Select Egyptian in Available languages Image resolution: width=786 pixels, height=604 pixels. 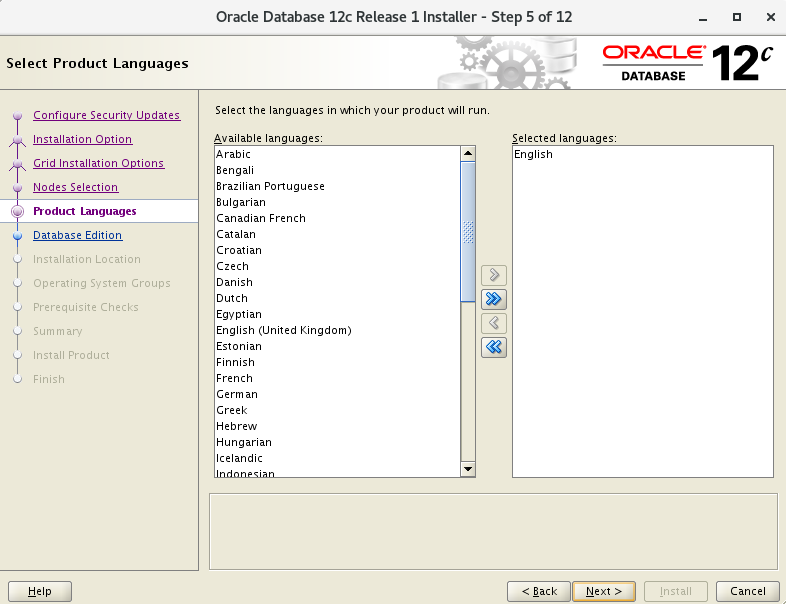click(337, 314)
